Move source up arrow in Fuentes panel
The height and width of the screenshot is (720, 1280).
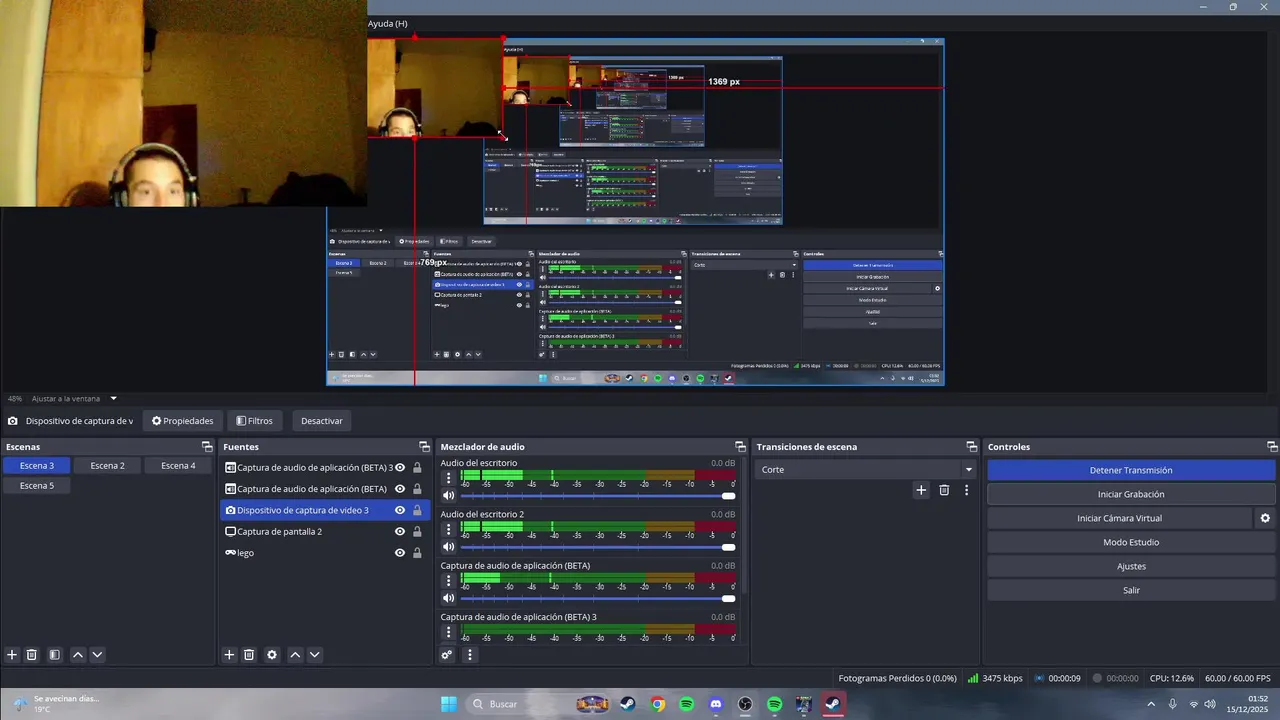[x=295, y=655]
